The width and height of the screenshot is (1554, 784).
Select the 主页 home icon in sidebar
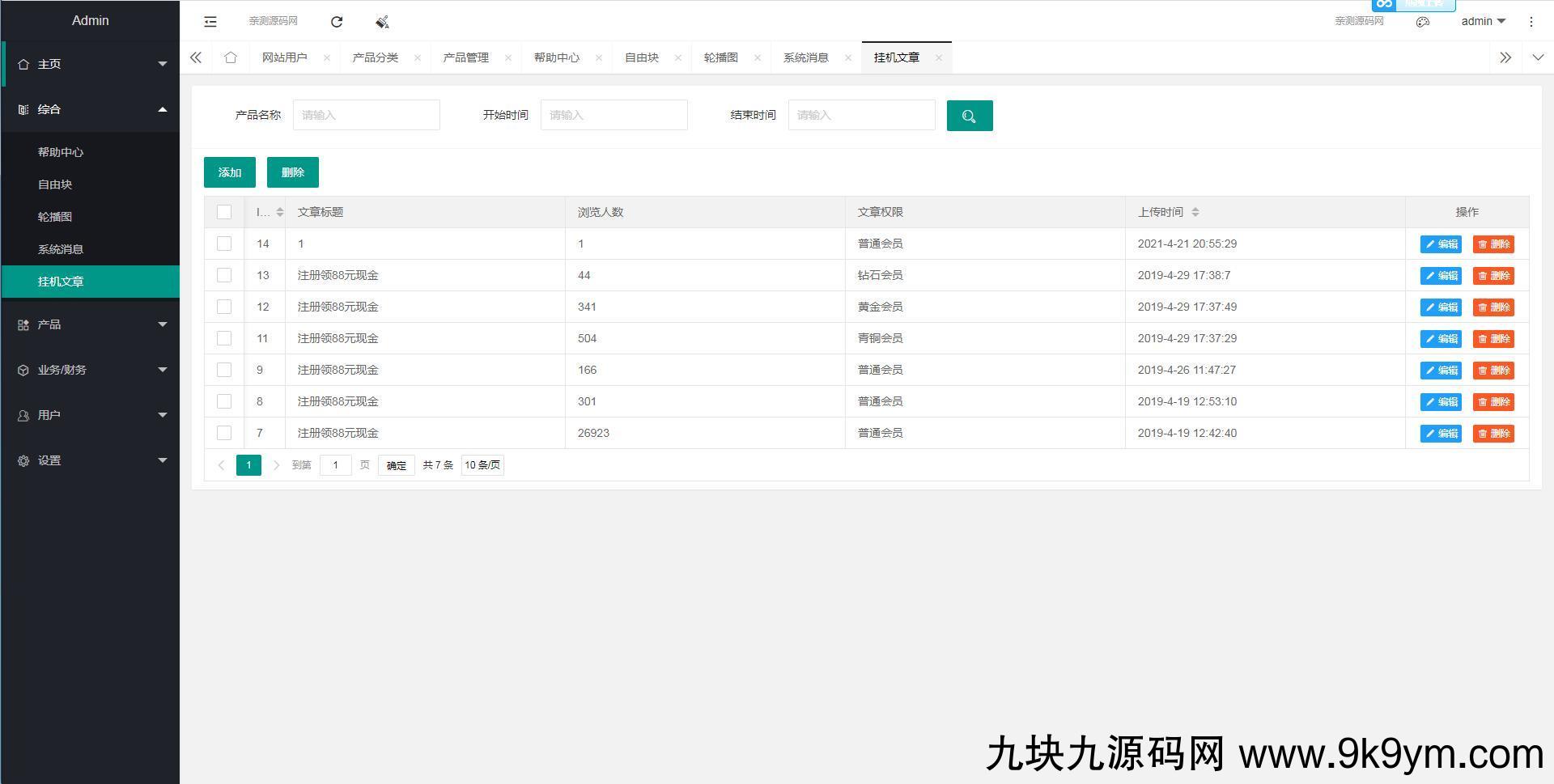pos(23,64)
